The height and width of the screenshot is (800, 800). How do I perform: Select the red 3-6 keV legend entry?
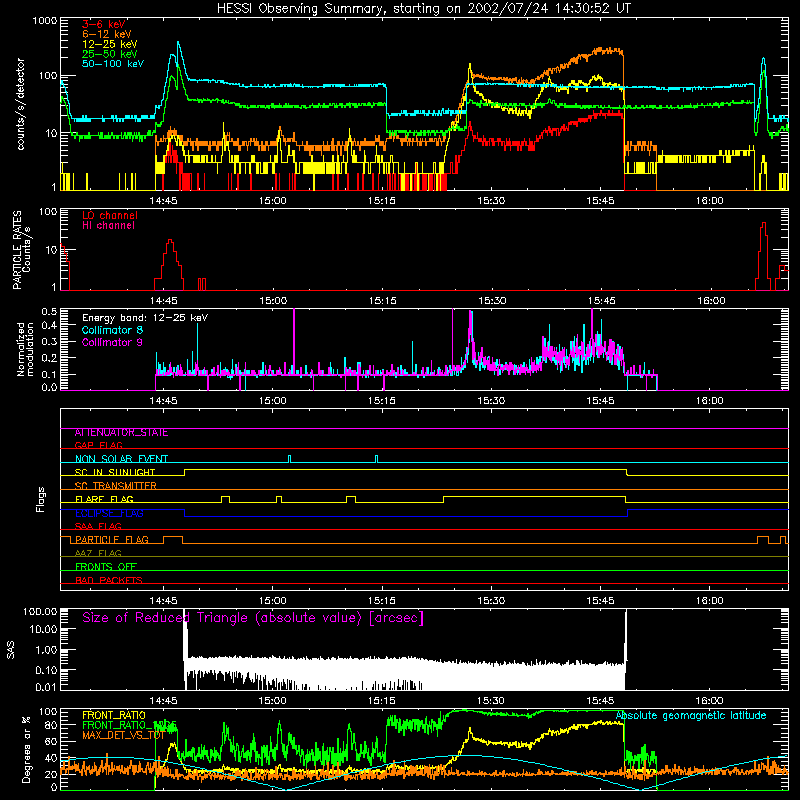(x=103, y=24)
